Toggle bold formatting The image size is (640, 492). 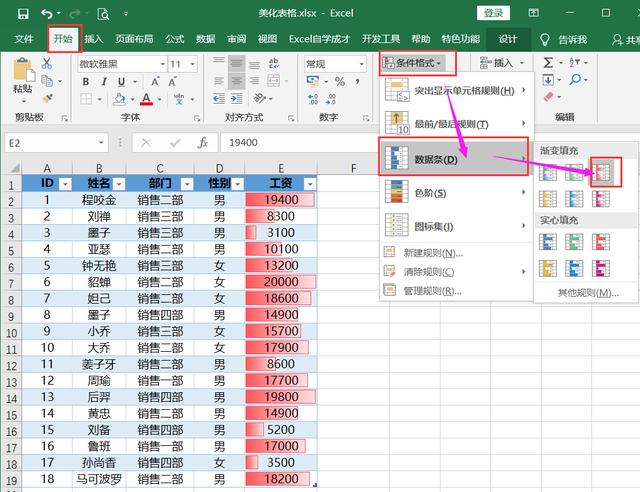(x=86, y=82)
